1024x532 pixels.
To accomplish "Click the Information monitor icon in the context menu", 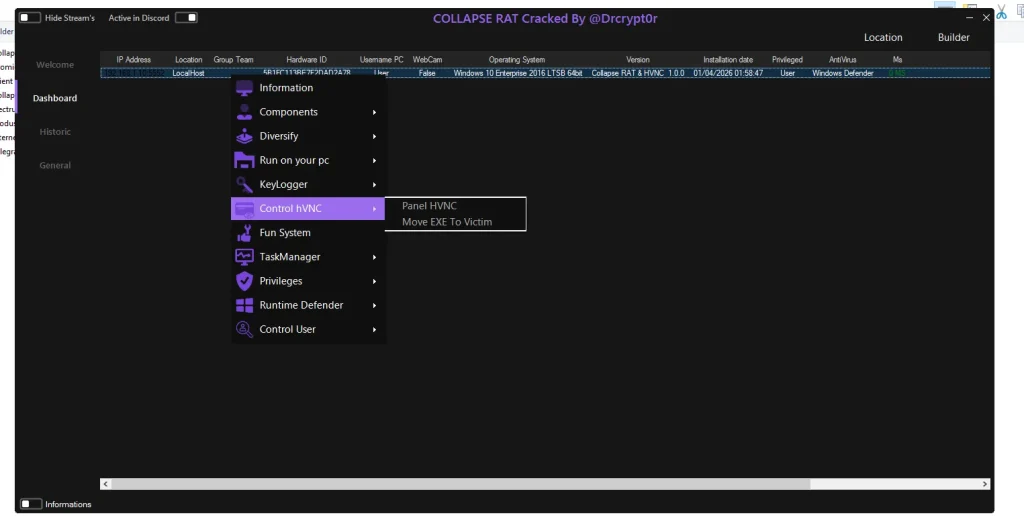I will 244,88.
